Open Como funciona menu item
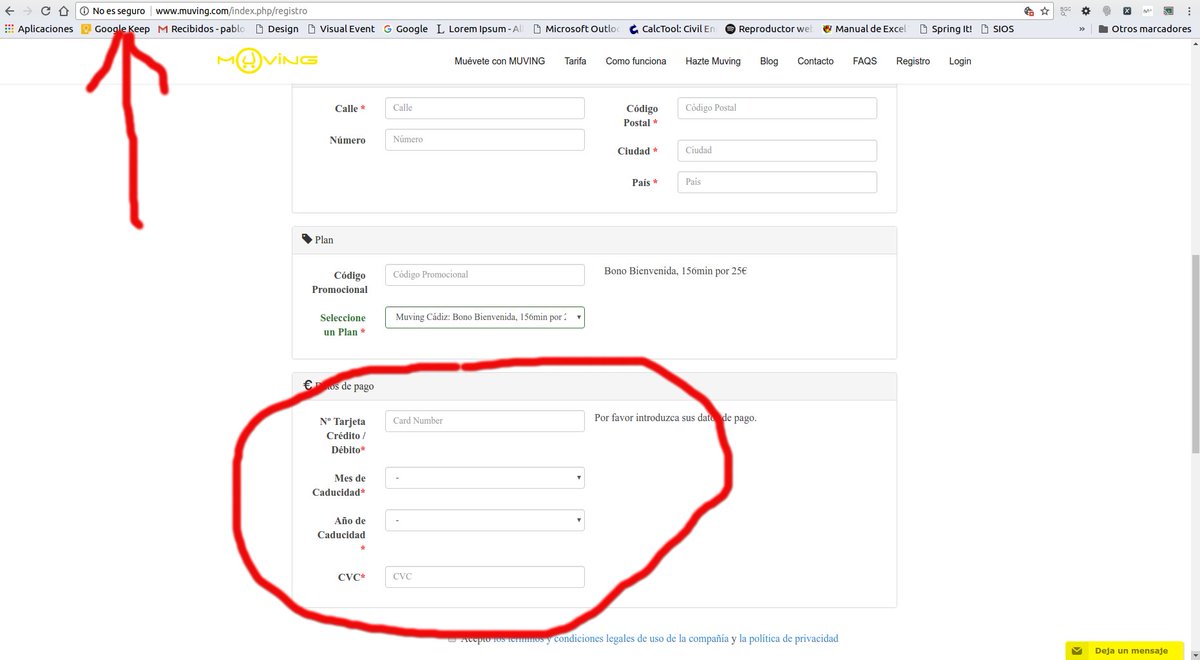Screen dimensions: 1200x660 636,61
